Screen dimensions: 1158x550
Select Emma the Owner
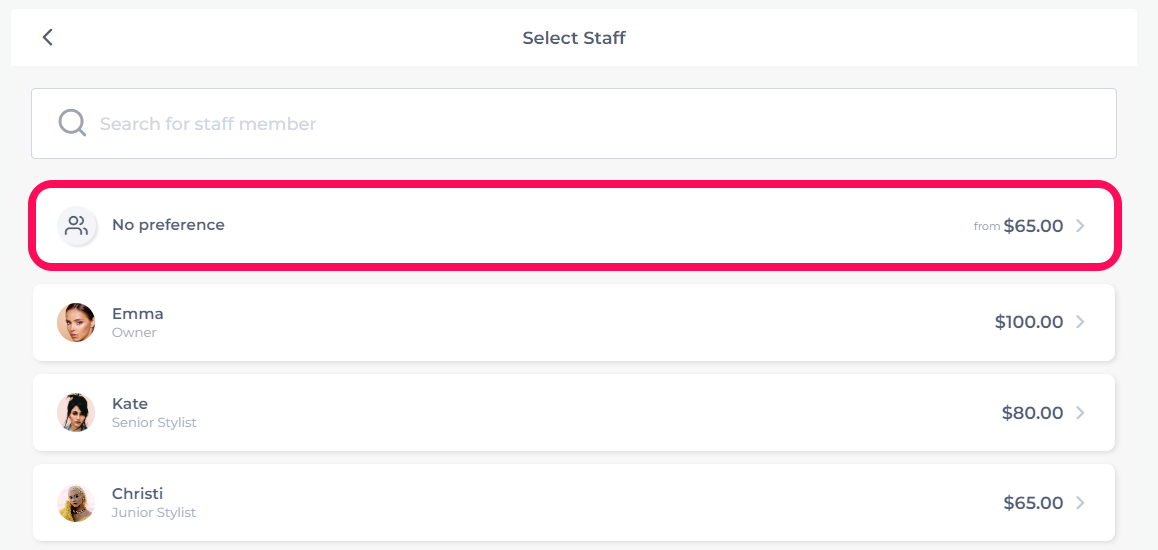click(574, 323)
